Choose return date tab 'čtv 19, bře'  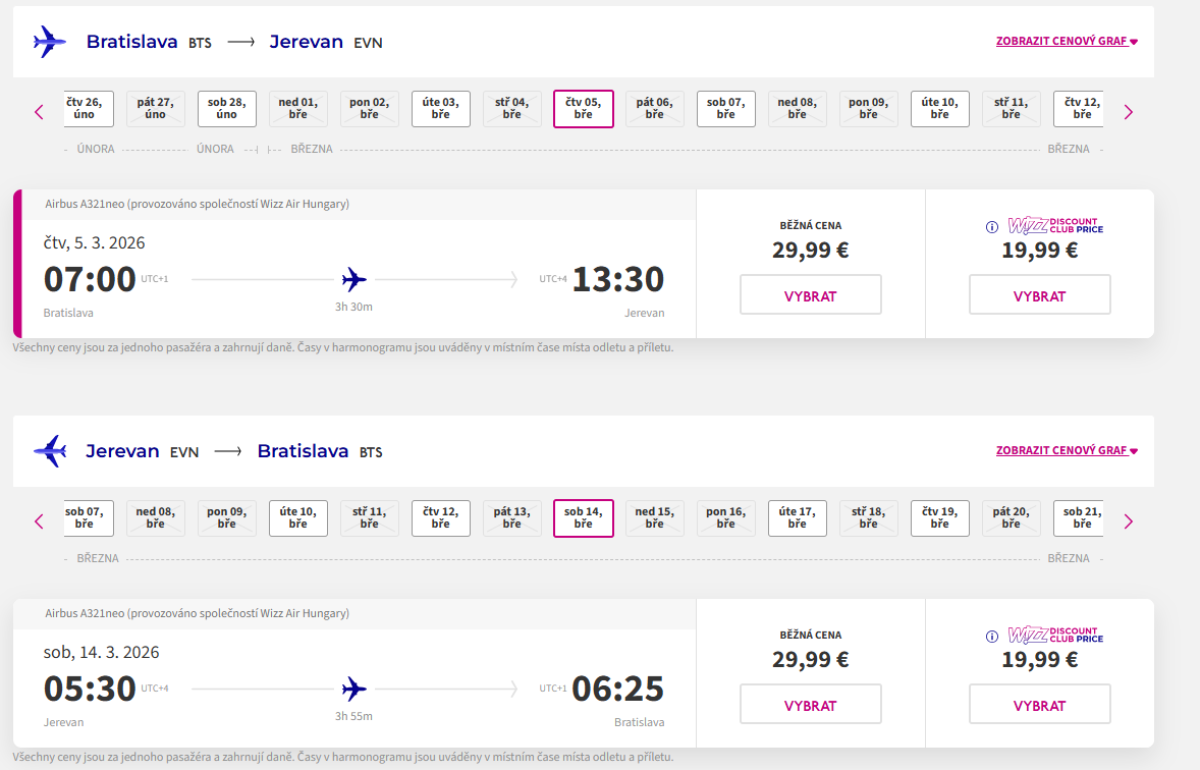tap(939, 518)
